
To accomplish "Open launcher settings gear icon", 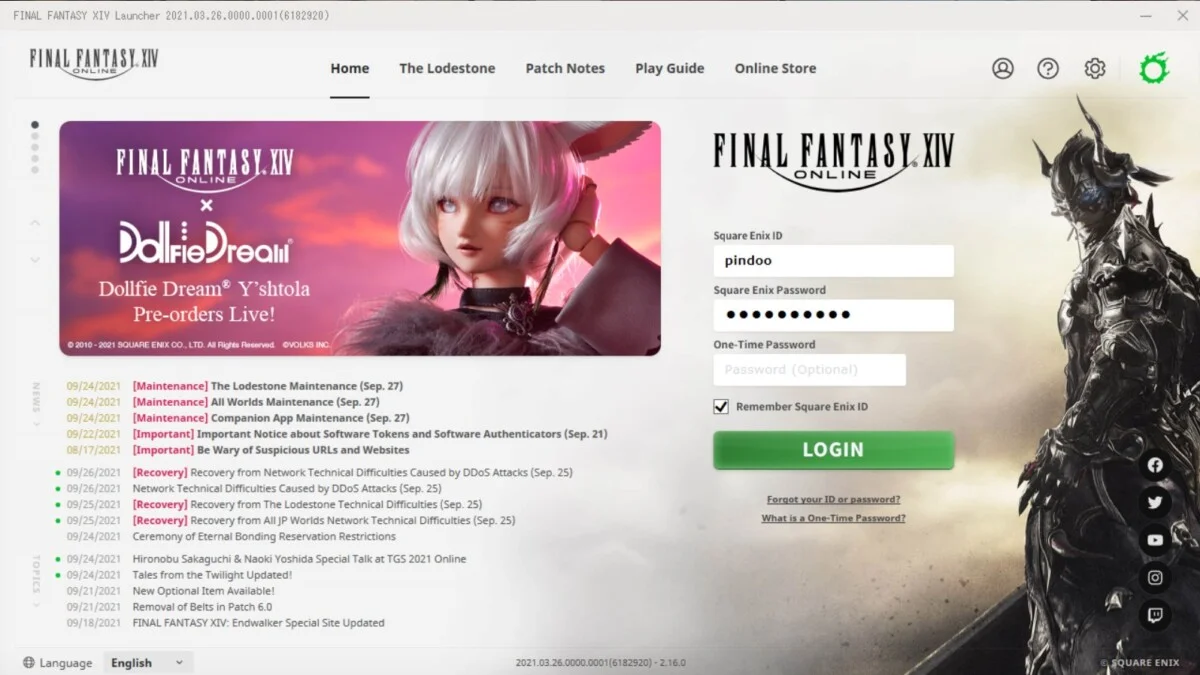I will (1095, 68).
